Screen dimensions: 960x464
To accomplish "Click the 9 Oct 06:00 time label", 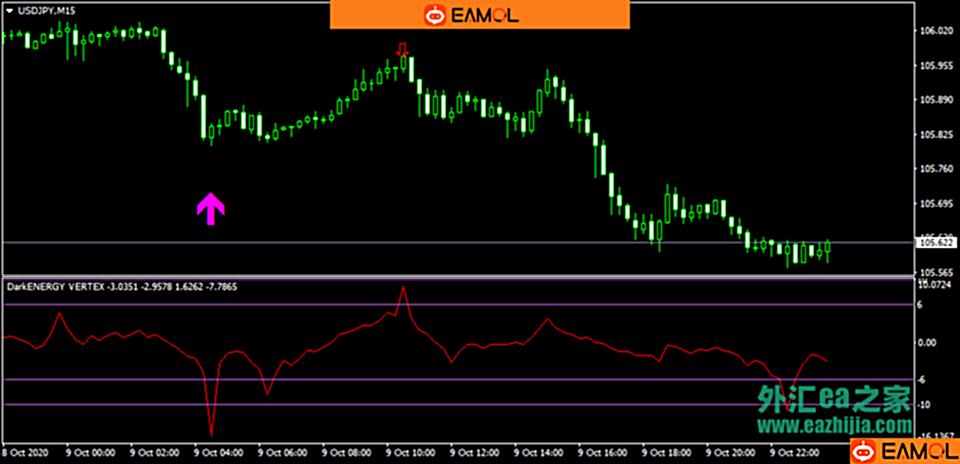I will coord(283,454).
